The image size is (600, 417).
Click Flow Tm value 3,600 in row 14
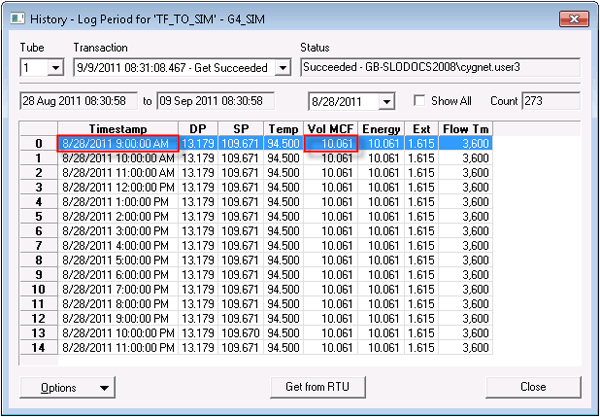[x=466, y=347]
